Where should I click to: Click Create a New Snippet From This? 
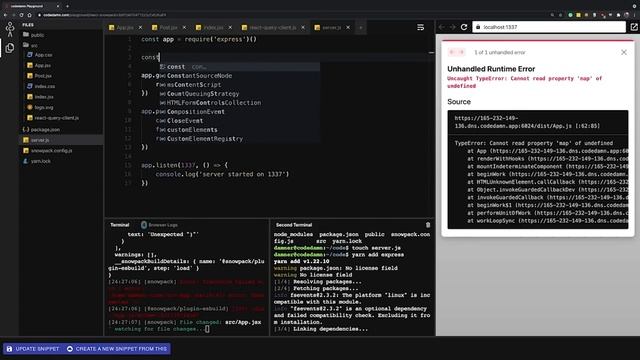coord(117,349)
